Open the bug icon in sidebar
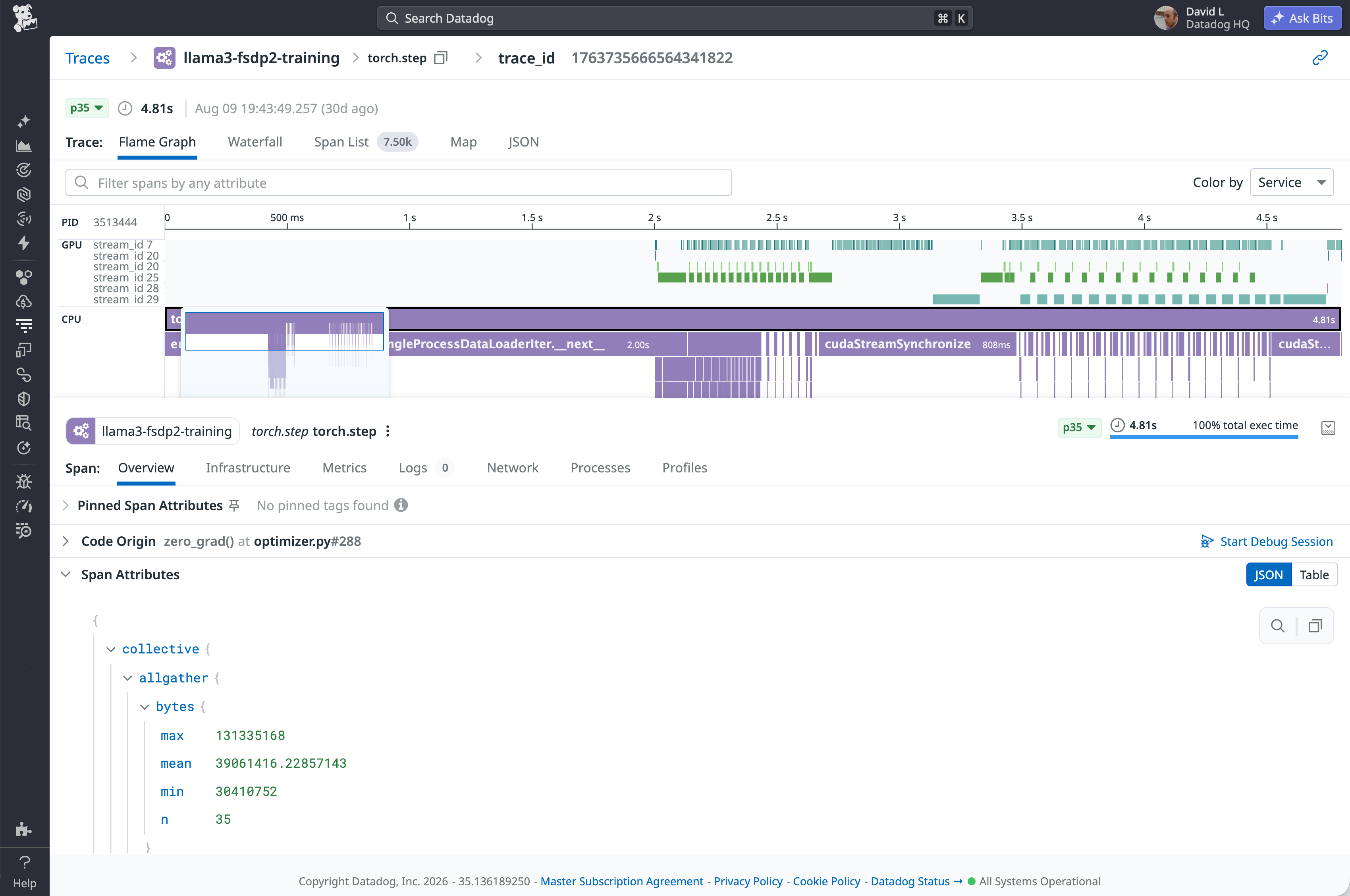This screenshot has height=896, width=1350. (x=24, y=482)
